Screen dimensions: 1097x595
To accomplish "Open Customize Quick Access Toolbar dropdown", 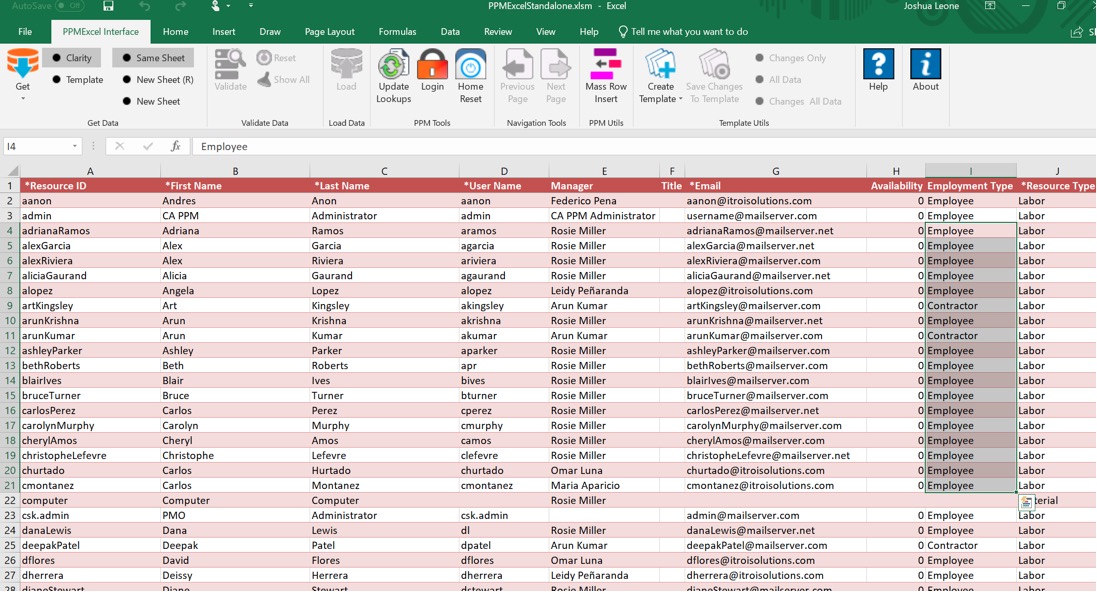I will pos(250,6).
